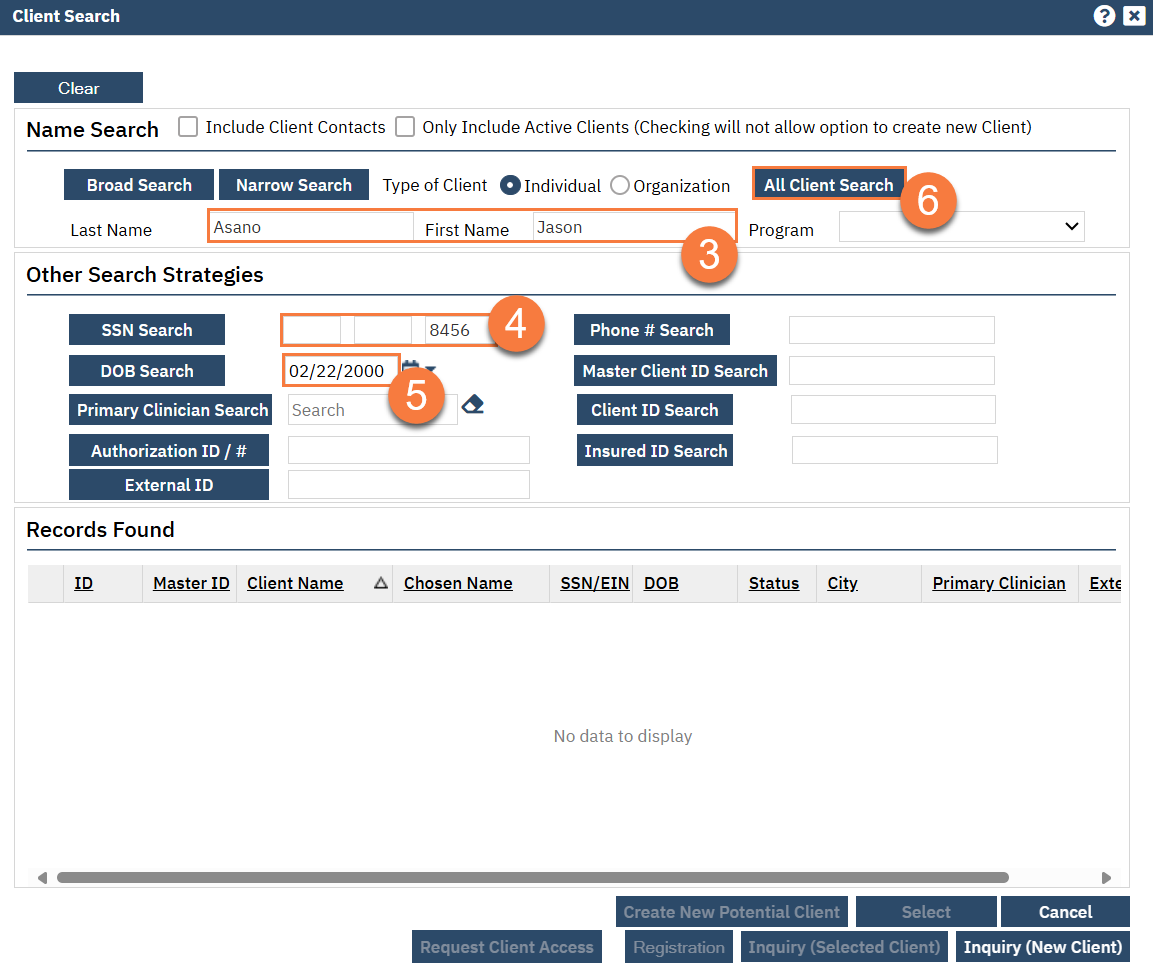
Task: Check the Include Client Contacts checkbox
Action: pyautogui.click(x=188, y=127)
